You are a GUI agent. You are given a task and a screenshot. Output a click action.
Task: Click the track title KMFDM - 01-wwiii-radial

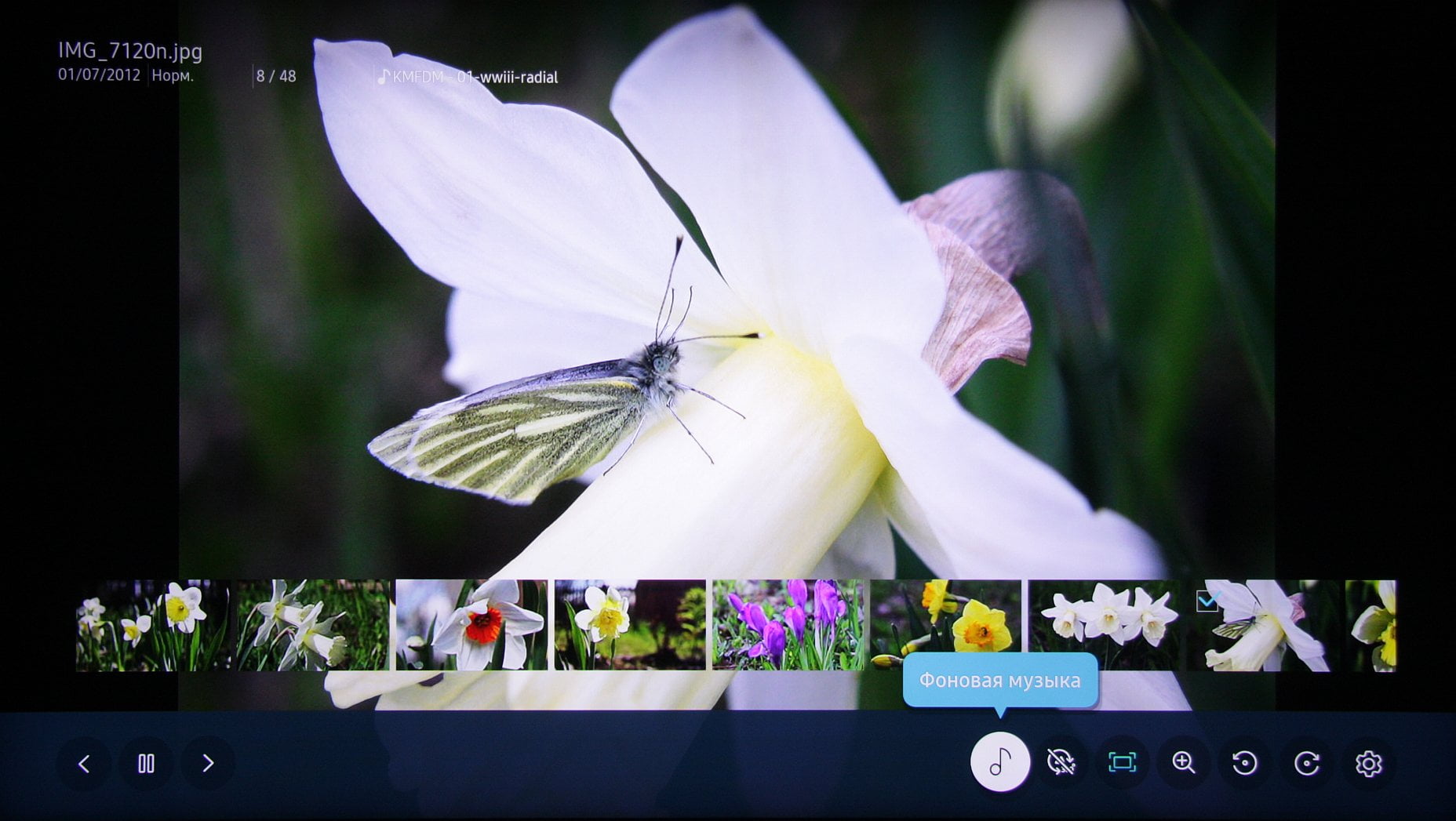[475, 78]
